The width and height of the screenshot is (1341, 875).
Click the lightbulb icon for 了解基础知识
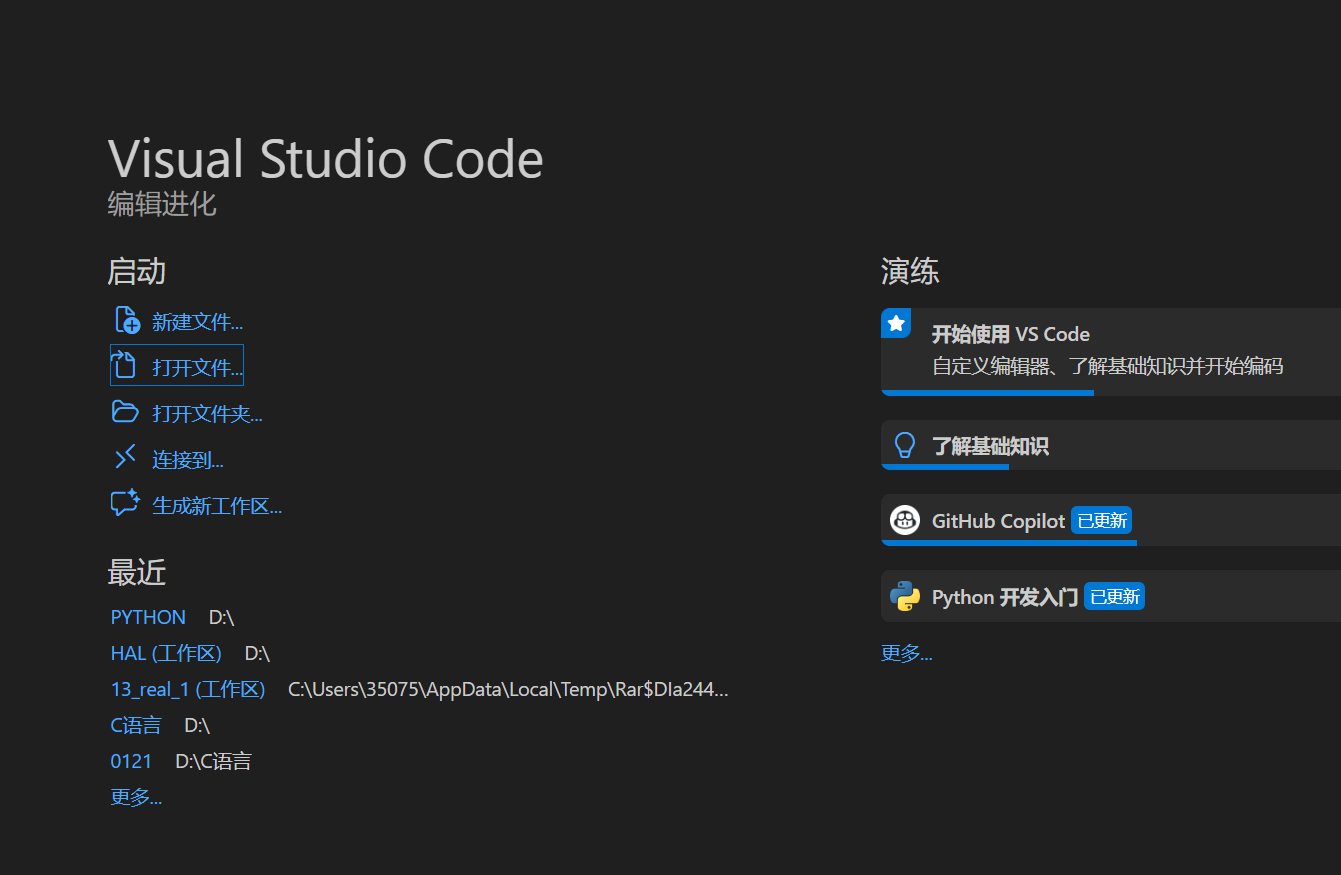905,445
